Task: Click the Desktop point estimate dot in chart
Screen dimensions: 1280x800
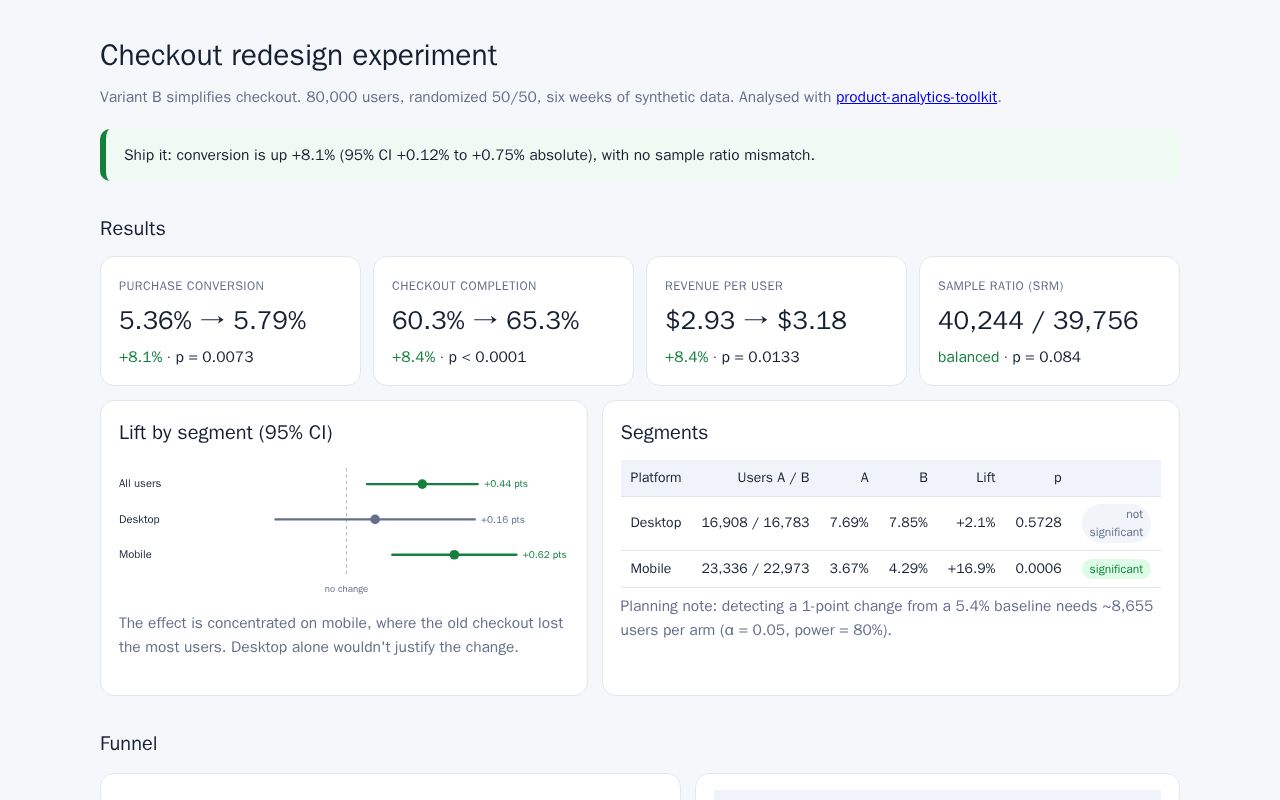Action: [x=375, y=519]
